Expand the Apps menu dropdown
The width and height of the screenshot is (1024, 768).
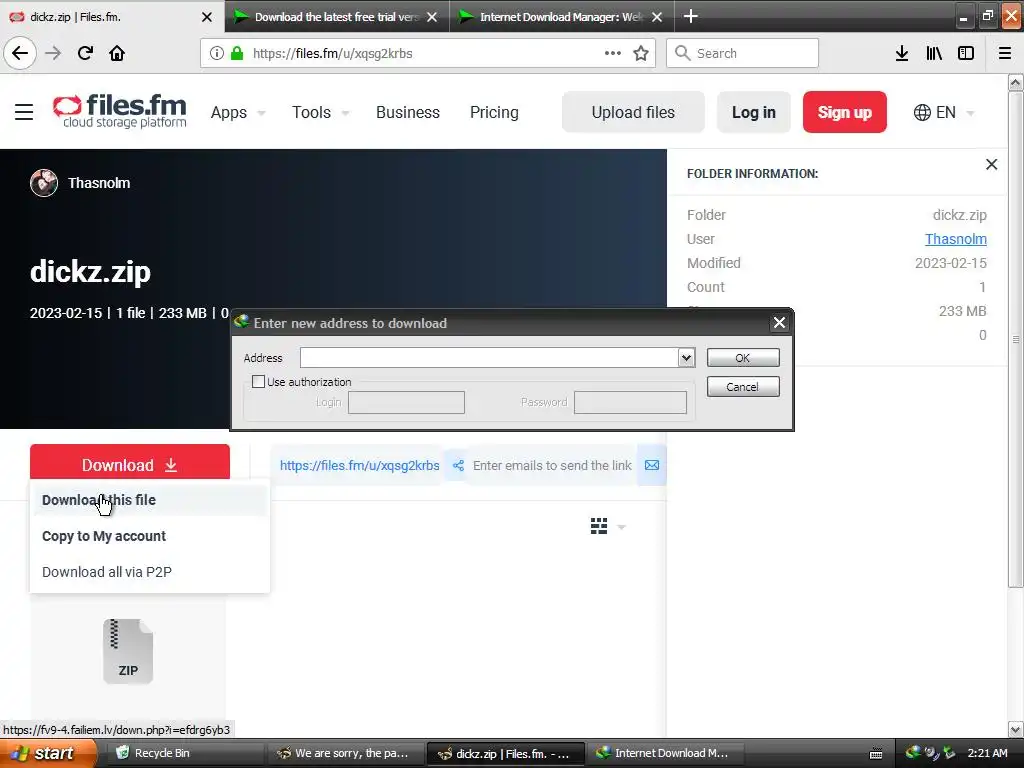261,113
